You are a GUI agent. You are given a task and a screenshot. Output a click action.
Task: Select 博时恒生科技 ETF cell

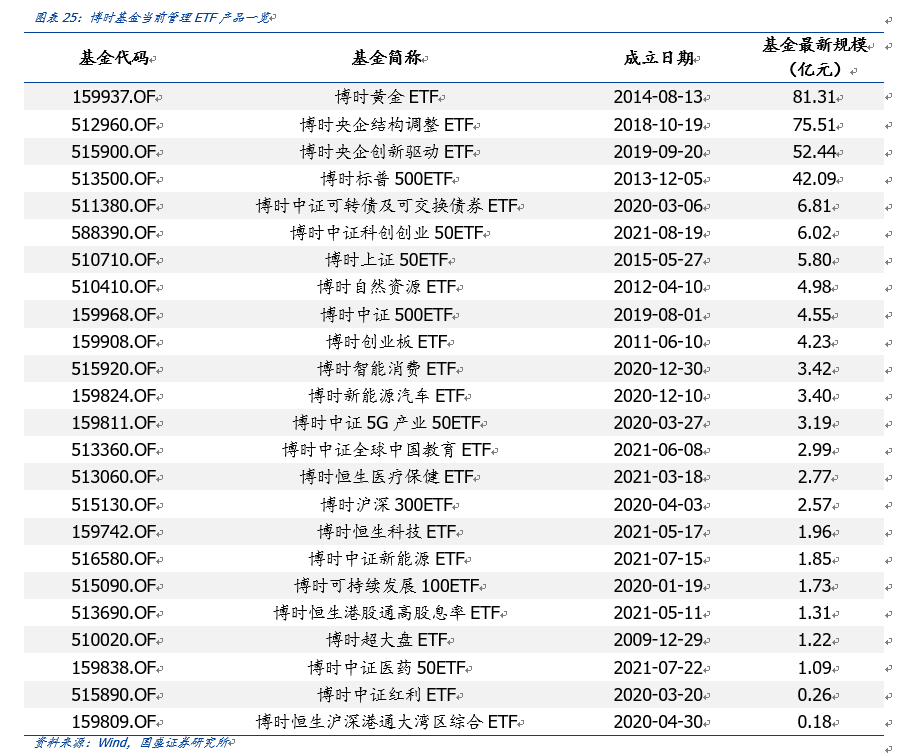[x=387, y=531]
